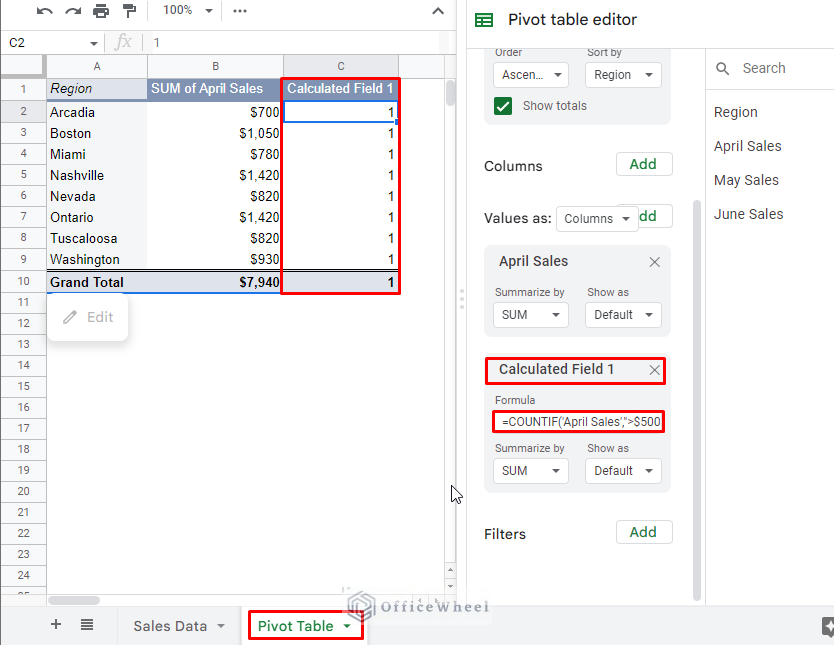
Task: Open Summarize by dropdown under April Sales
Action: (x=530, y=315)
